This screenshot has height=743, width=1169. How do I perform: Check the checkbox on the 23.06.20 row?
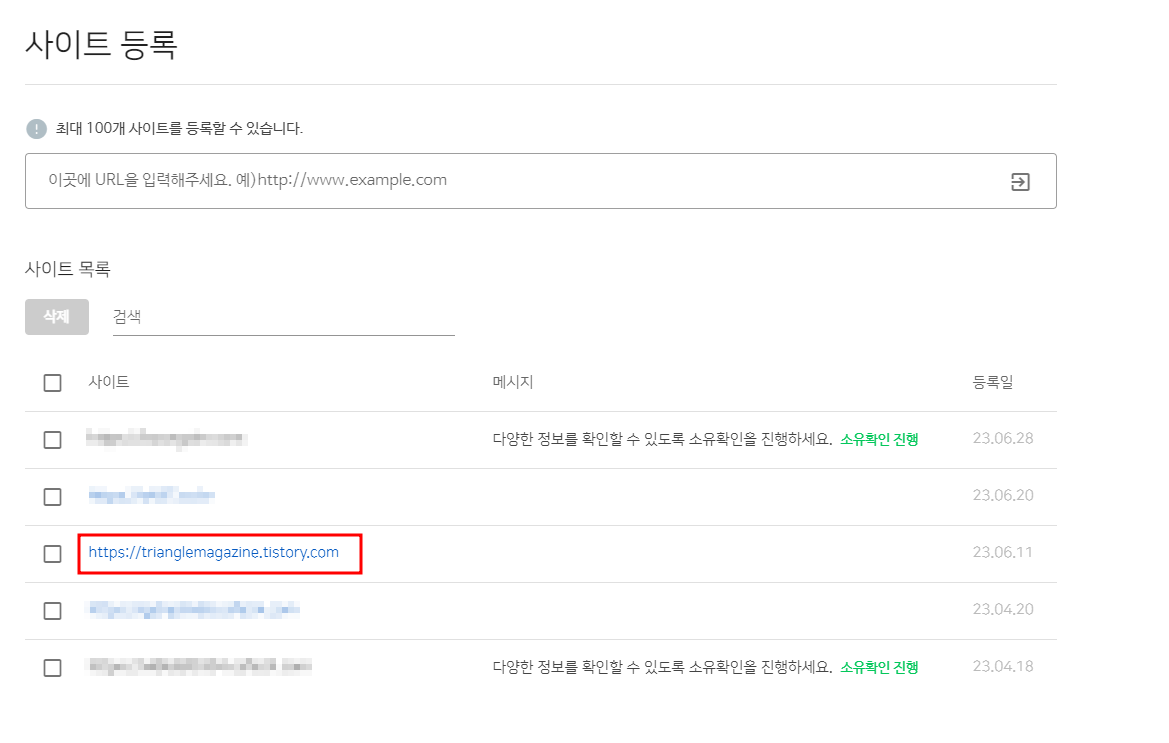[53, 495]
